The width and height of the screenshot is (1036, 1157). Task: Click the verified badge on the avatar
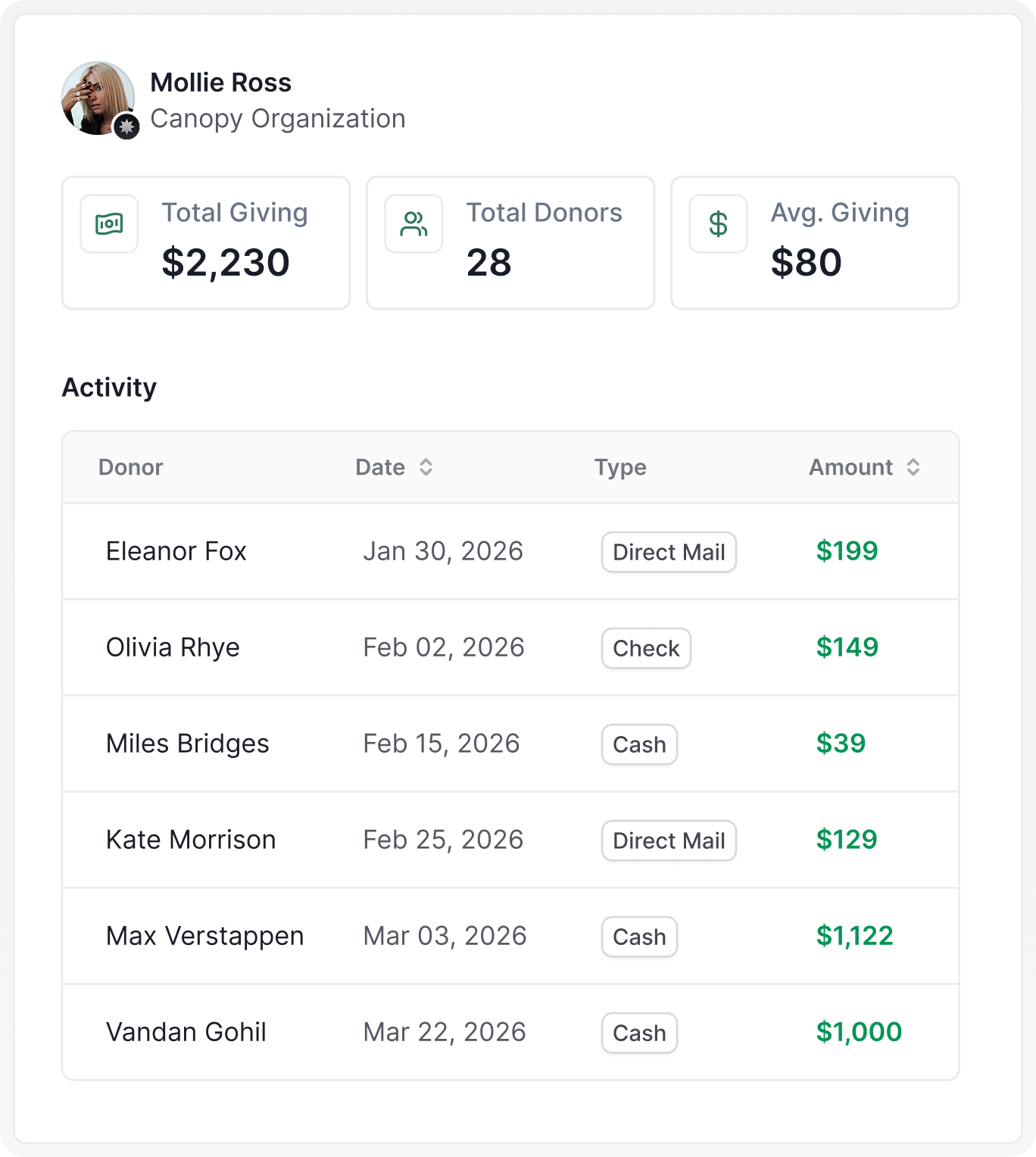(x=126, y=126)
